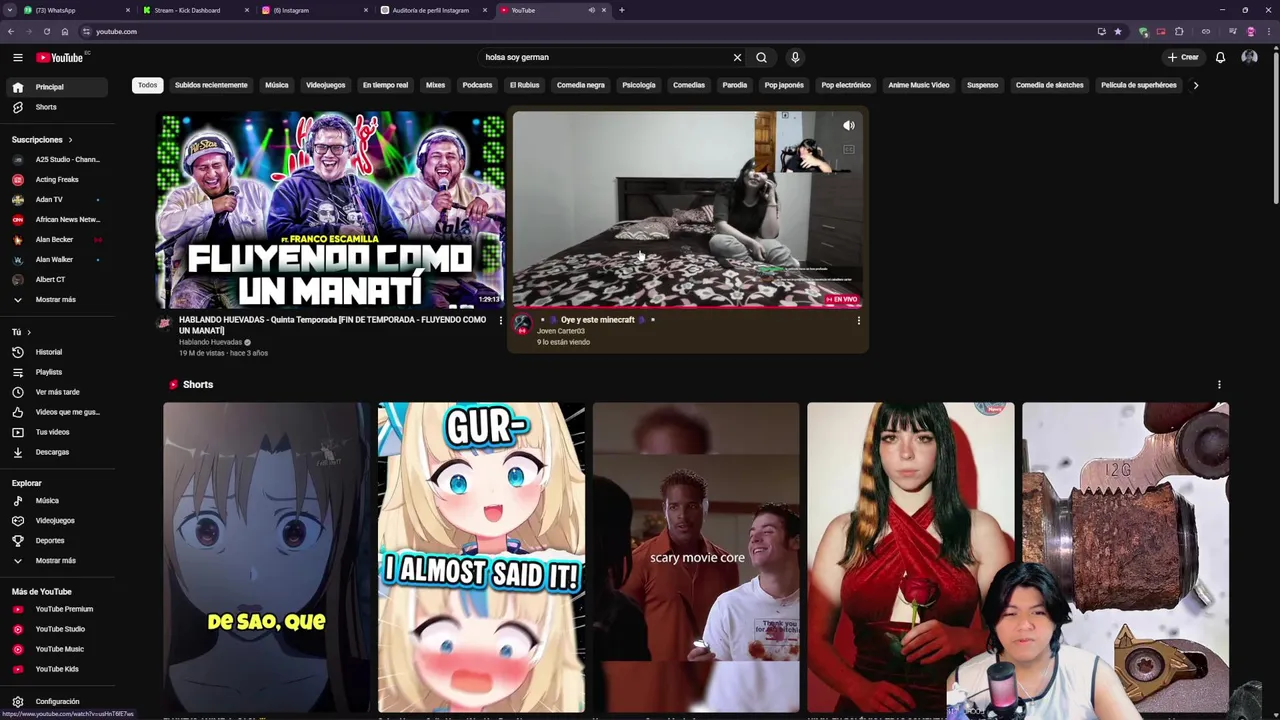Open Shorts in sidebar
The image size is (1280, 720).
[x=55, y=107]
